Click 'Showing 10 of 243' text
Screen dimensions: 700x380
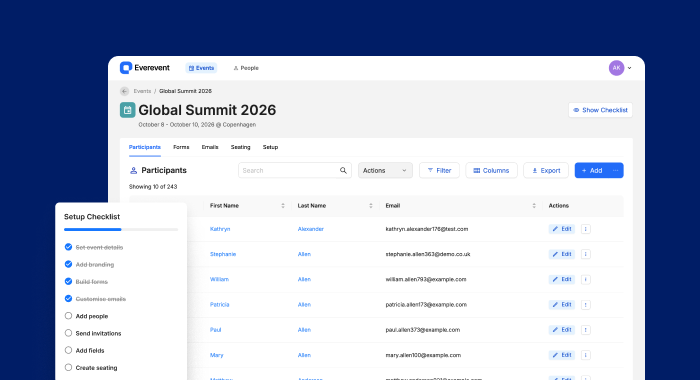(153, 187)
